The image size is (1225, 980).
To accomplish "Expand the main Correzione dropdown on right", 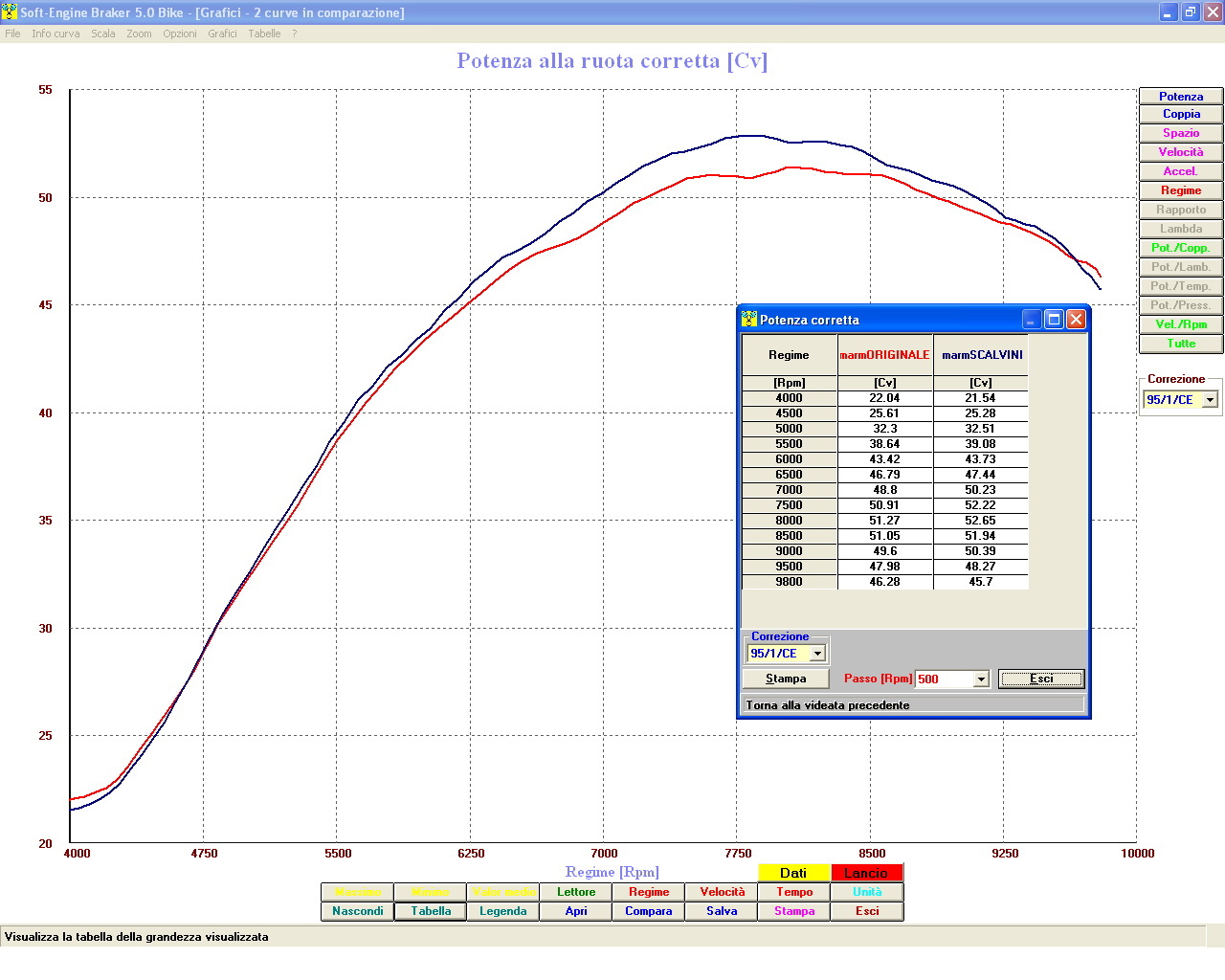I will pos(1210,400).
